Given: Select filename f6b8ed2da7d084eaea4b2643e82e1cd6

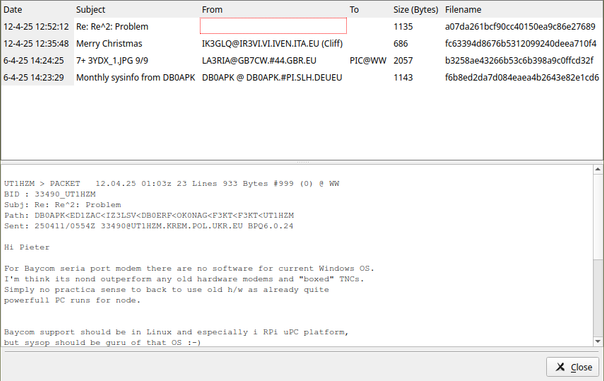Looking at the screenshot, I should click(x=522, y=77).
